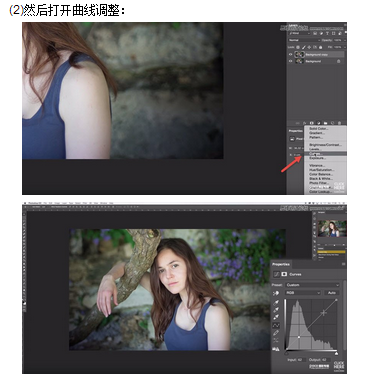
Task: Choose Solid Color... from adjustment menu
Action: [319, 129]
